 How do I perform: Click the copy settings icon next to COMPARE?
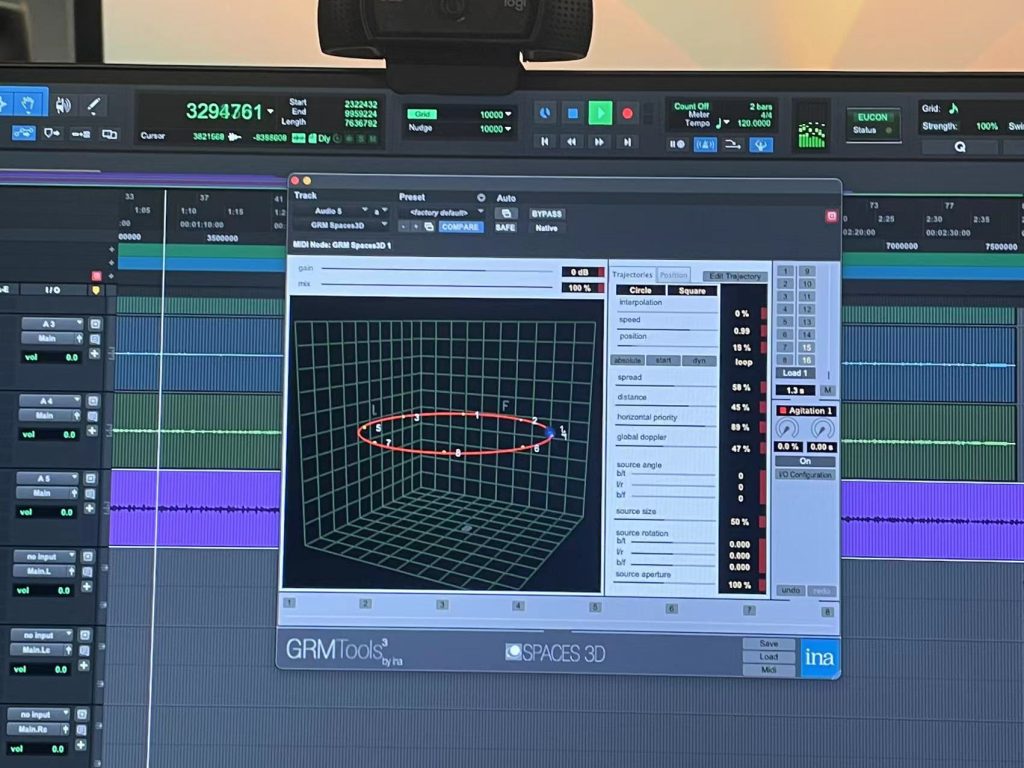click(x=429, y=227)
